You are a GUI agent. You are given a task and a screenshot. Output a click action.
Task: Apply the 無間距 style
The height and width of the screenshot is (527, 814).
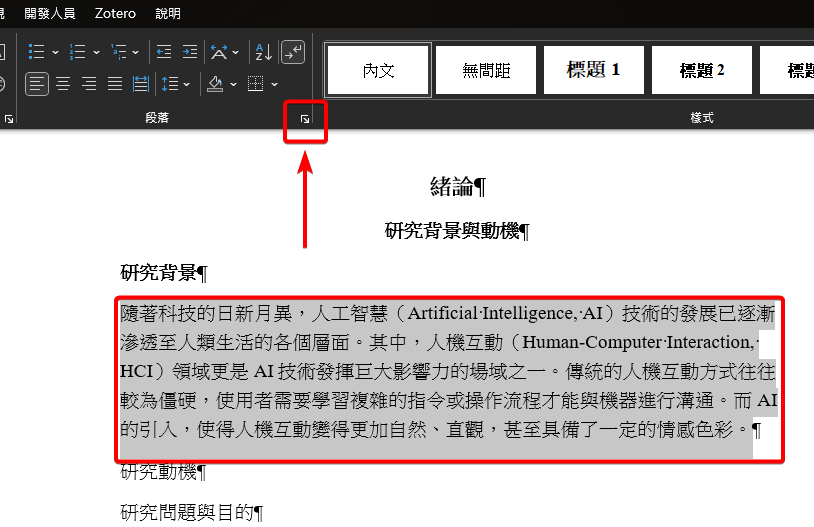point(485,70)
